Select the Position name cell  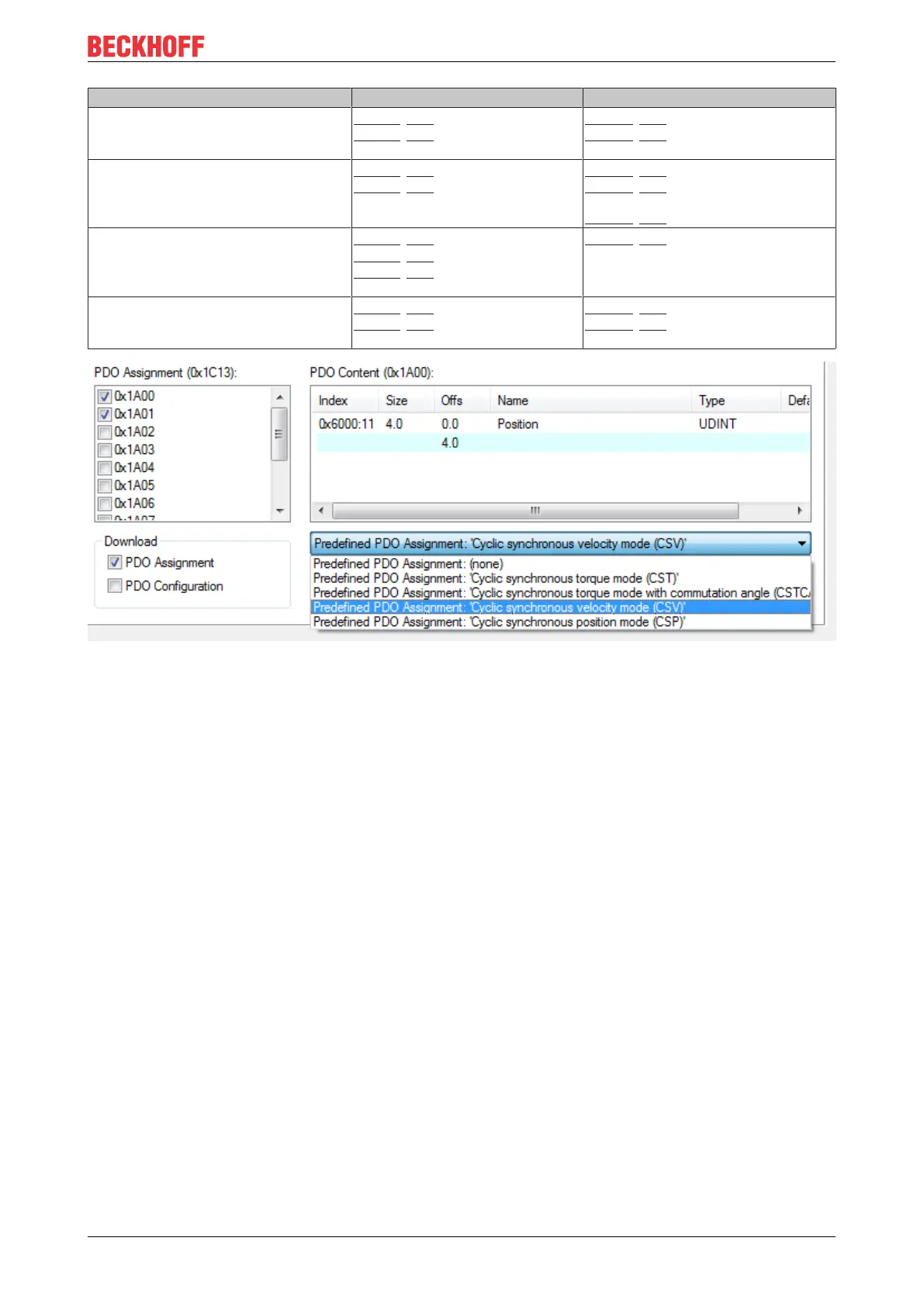517,424
